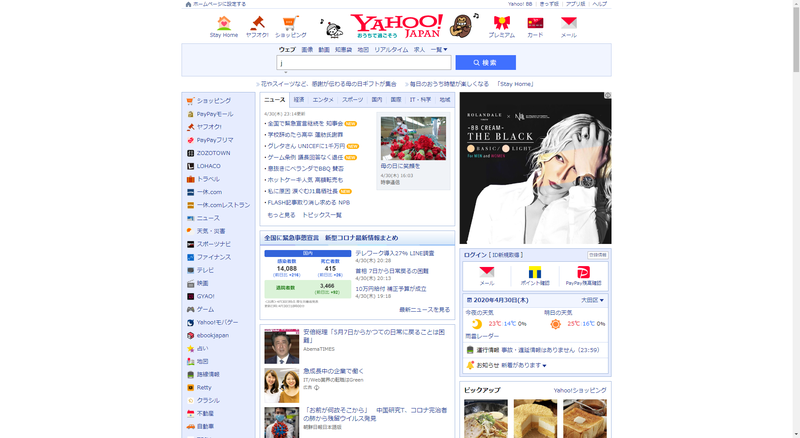Open the BB Cream The Black advertisement
Image resolution: width=800 pixels, height=438 pixels.
(535, 168)
